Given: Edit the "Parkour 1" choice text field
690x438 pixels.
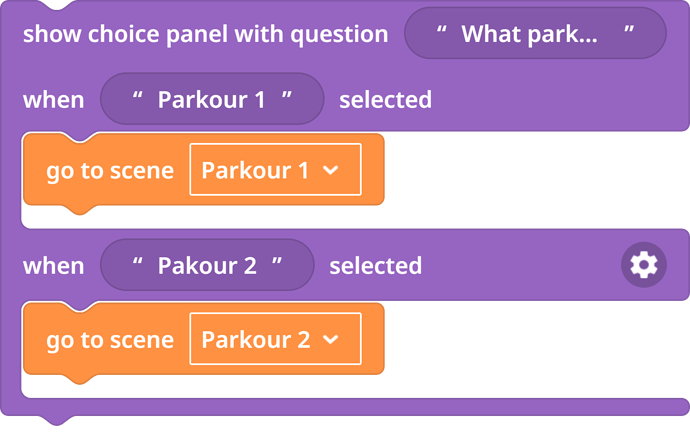Looking at the screenshot, I should (x=212, y=99).
